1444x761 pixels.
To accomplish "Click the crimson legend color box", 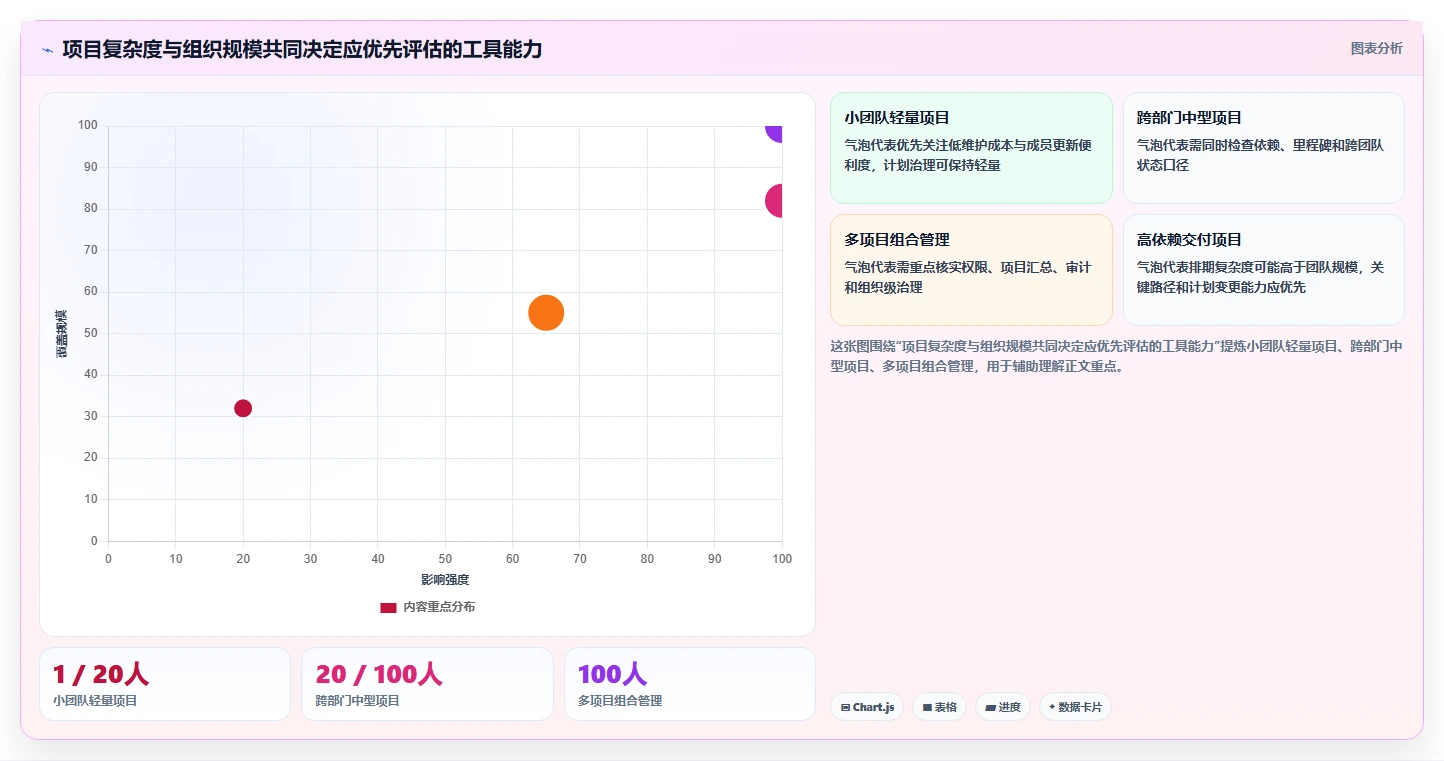I will point(388,607).
